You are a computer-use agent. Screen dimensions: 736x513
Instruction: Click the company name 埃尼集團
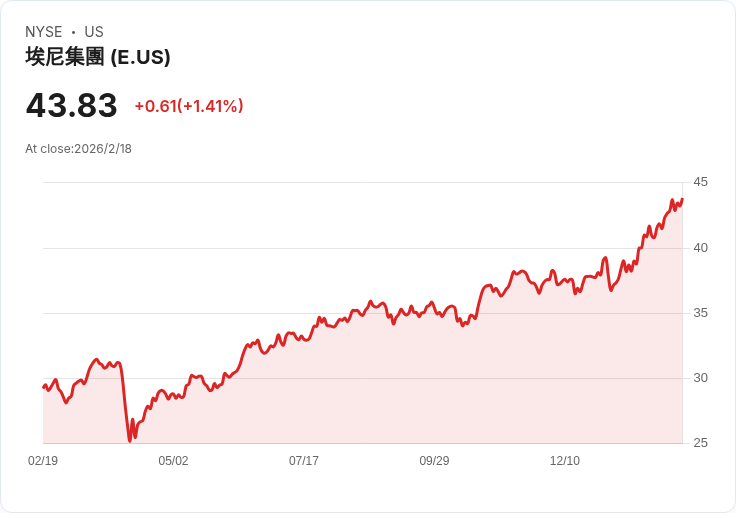(65, 57)
